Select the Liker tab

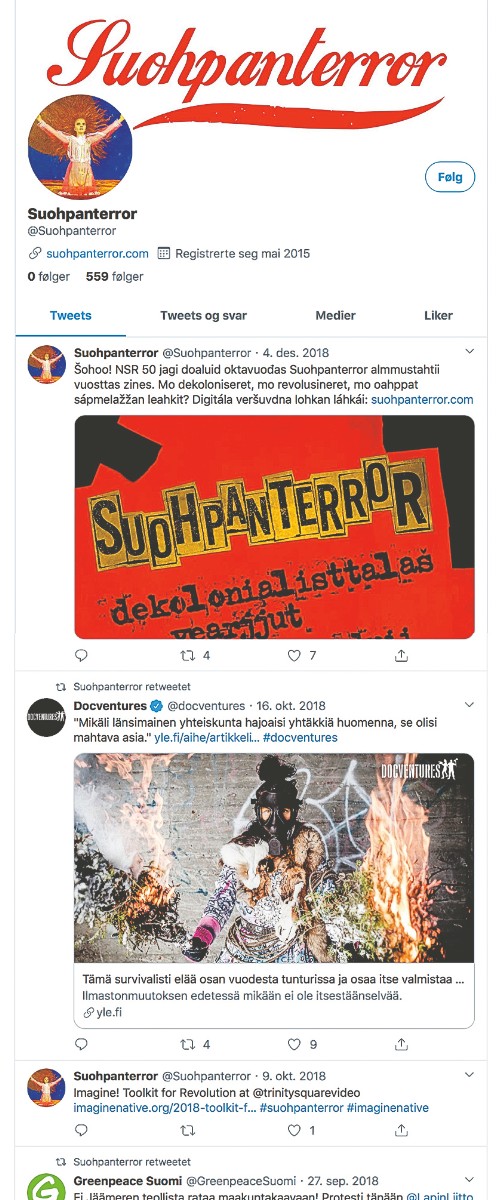tap(438, 315)
